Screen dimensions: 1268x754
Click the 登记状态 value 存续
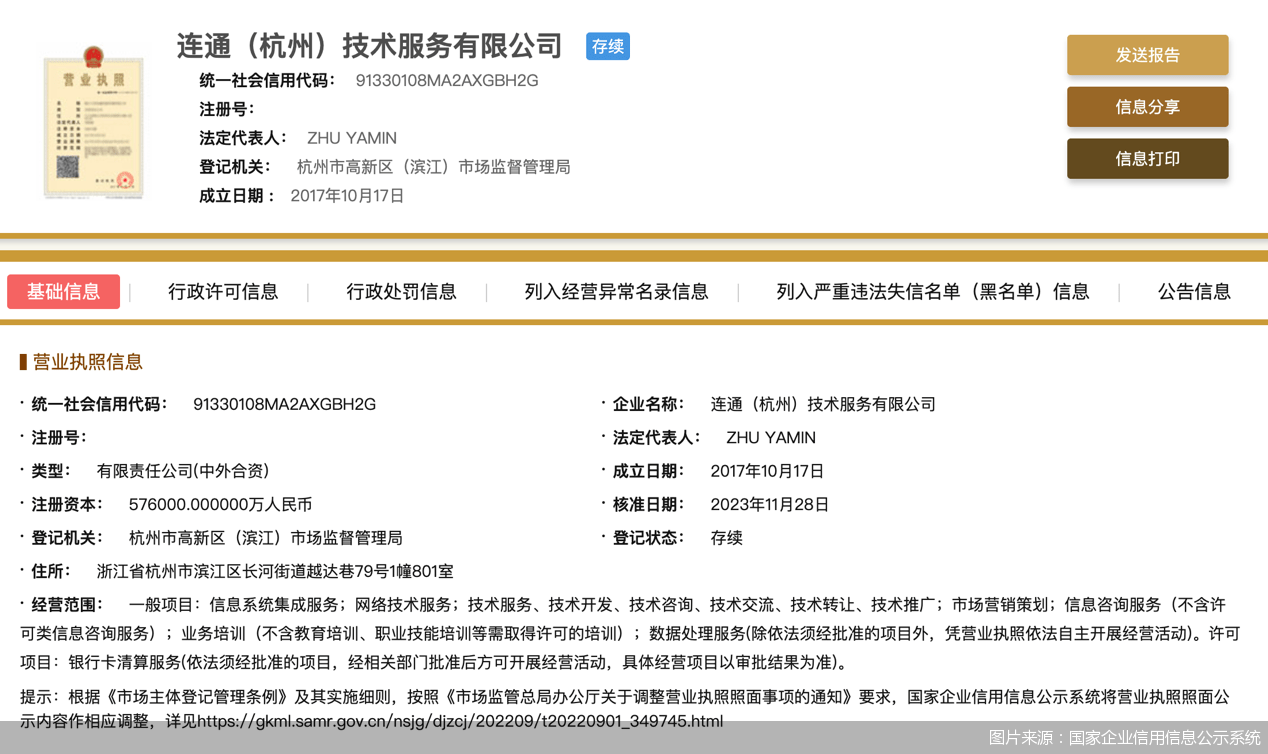[726, 538]
